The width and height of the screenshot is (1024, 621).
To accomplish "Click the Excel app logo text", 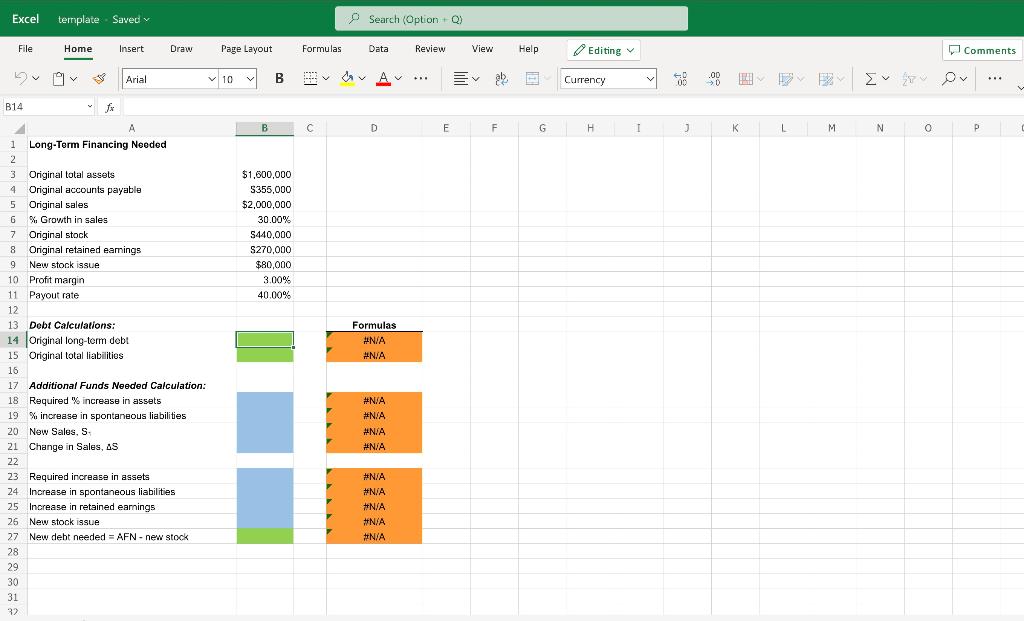I will click(x=25, y=19).
